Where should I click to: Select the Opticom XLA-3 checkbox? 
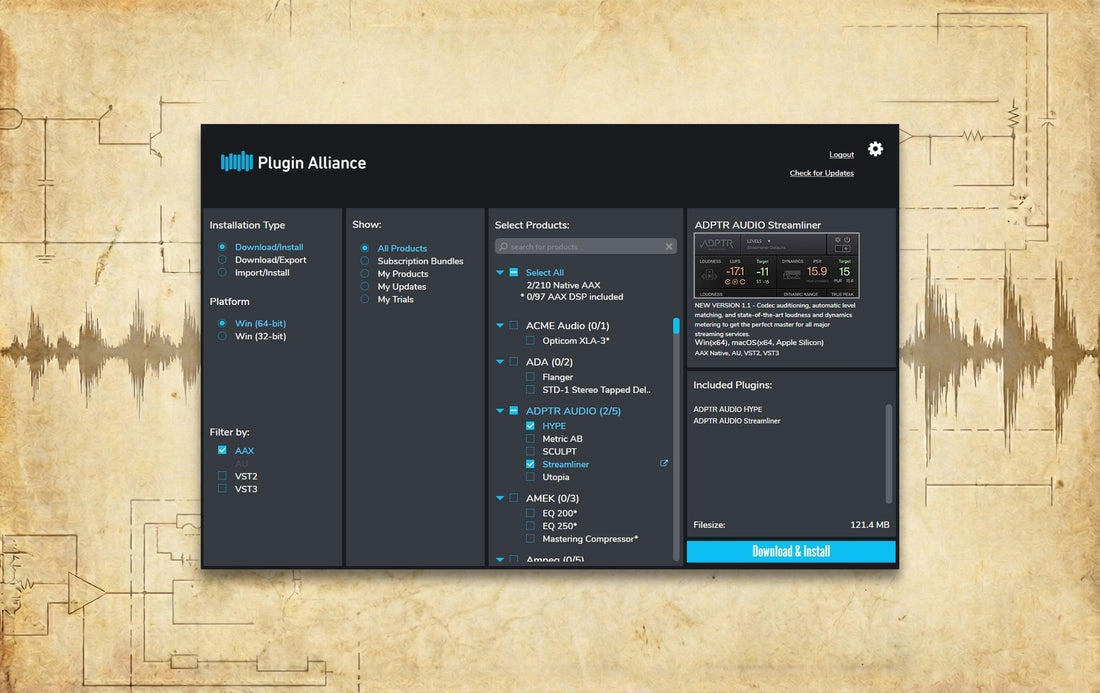coord(531,340)
